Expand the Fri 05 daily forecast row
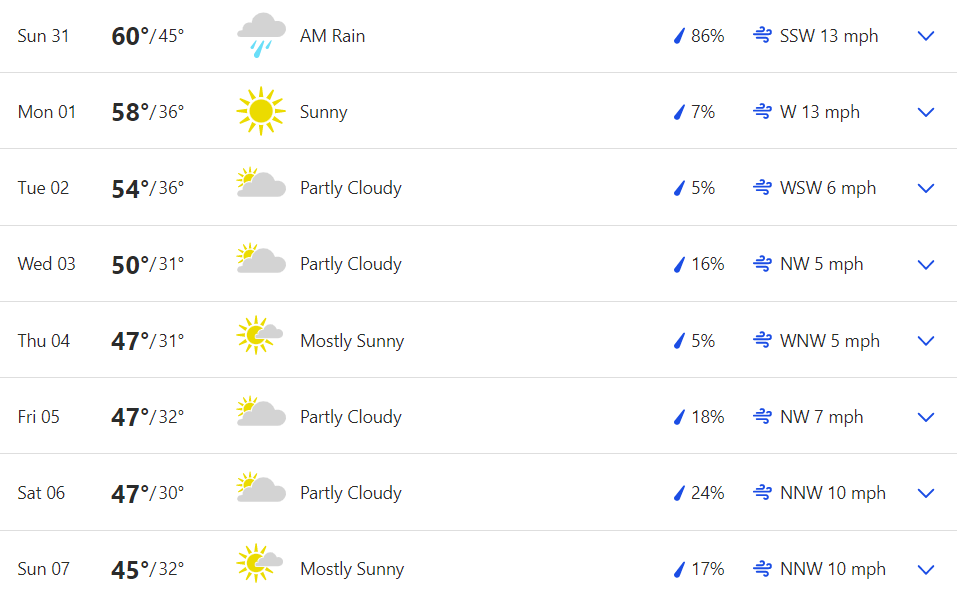964x603 pixels. [926, 417]
